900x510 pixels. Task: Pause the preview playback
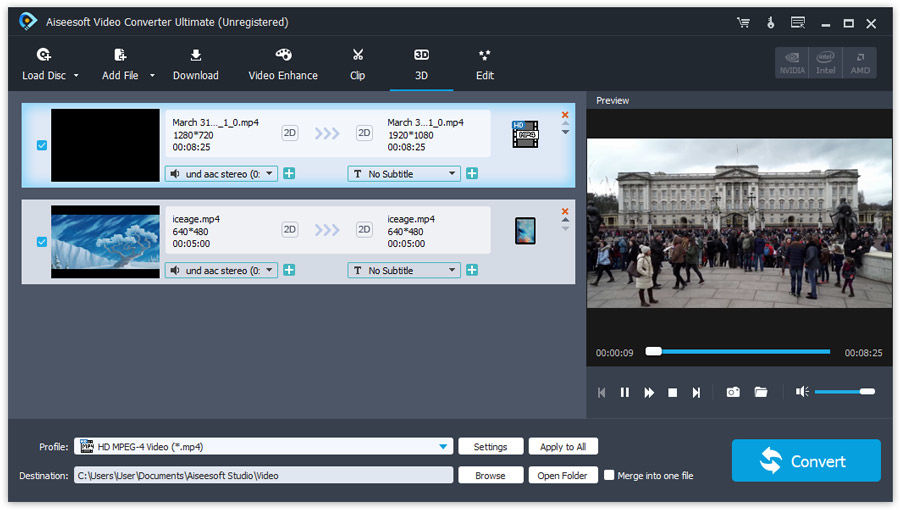tap(624, 392)
